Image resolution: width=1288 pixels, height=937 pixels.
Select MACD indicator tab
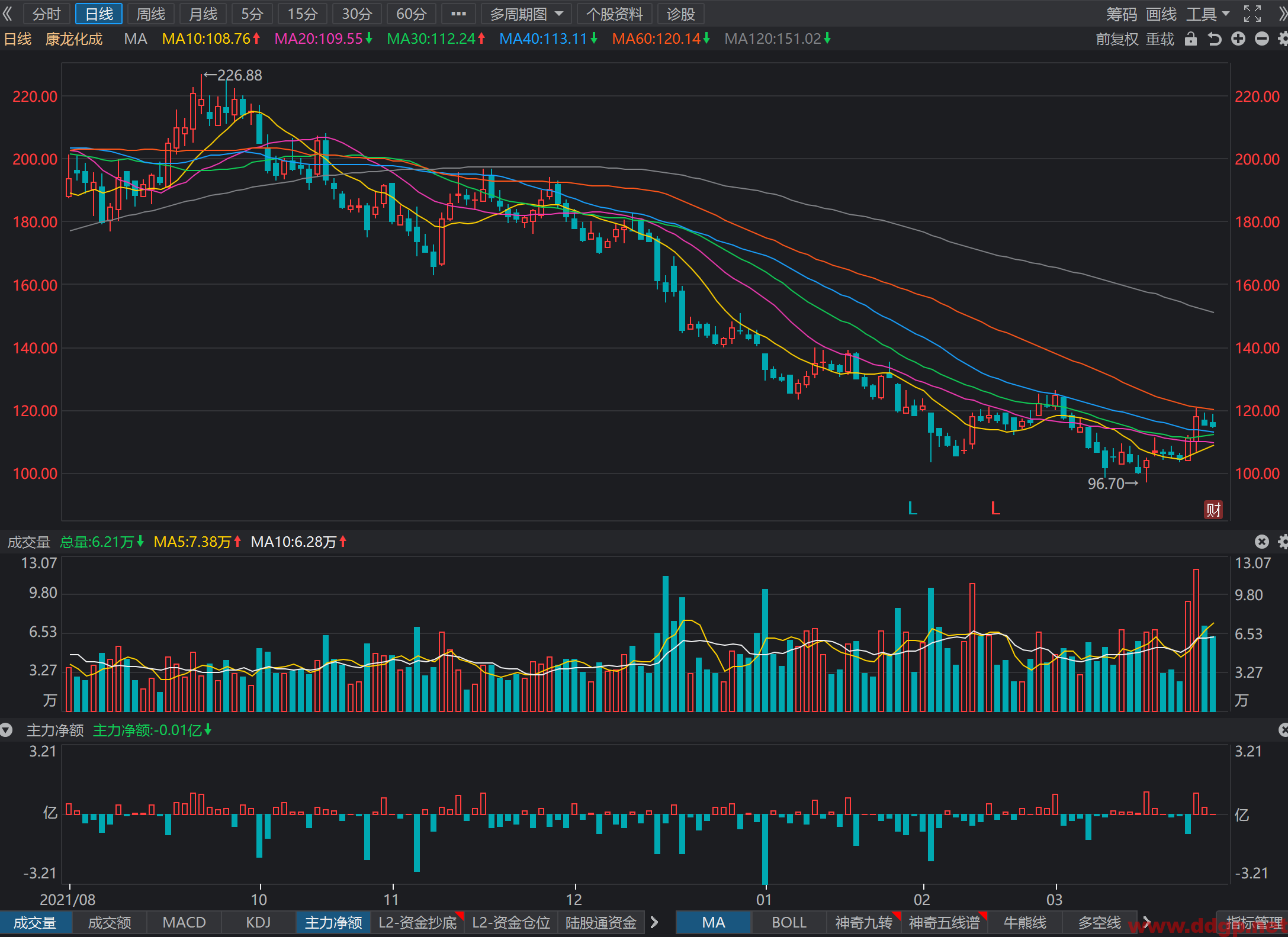point(184,922)
